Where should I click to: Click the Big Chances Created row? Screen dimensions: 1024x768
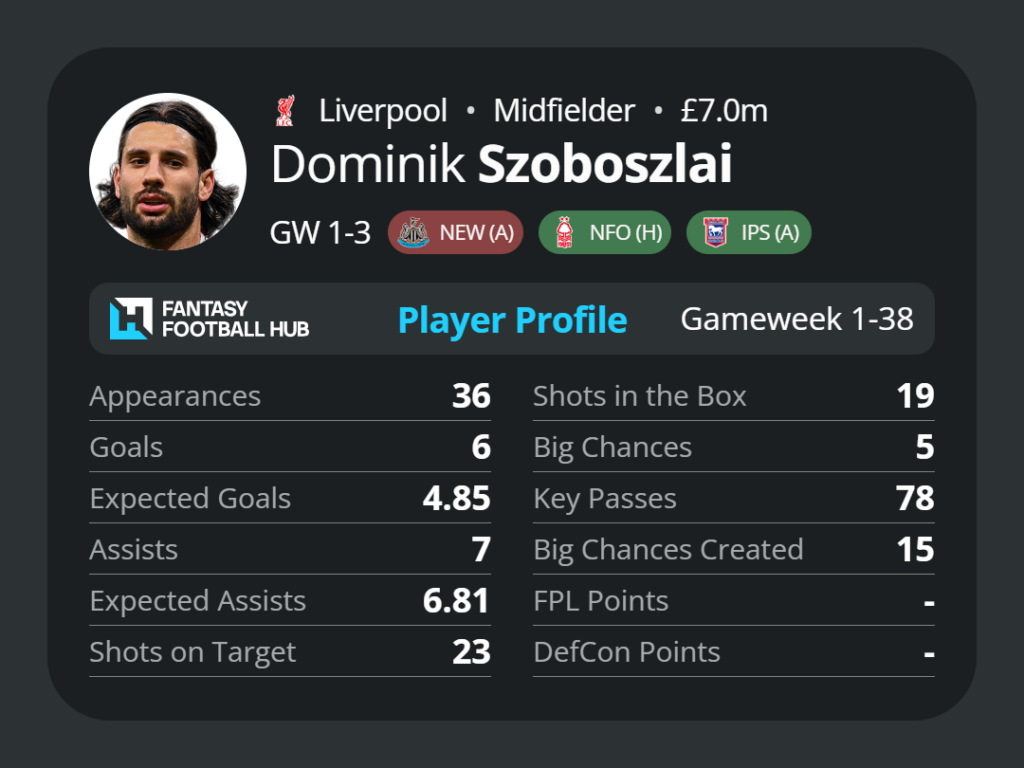[x=733, y=549]
